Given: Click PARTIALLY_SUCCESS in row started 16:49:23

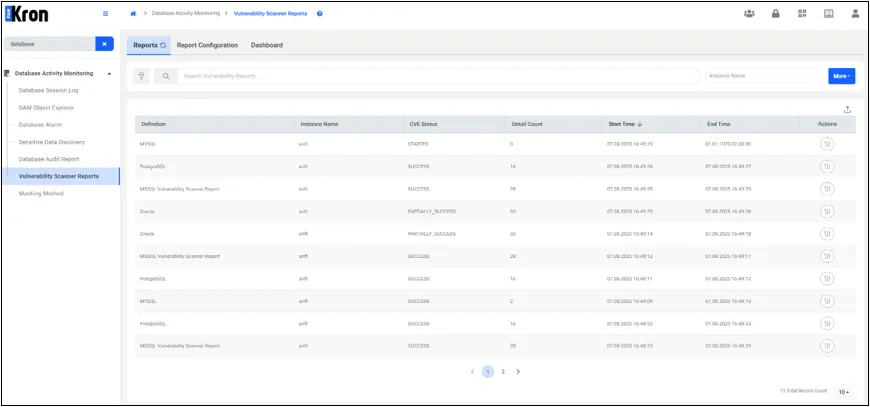Looking at the screenshot, I should click(432, 211).
